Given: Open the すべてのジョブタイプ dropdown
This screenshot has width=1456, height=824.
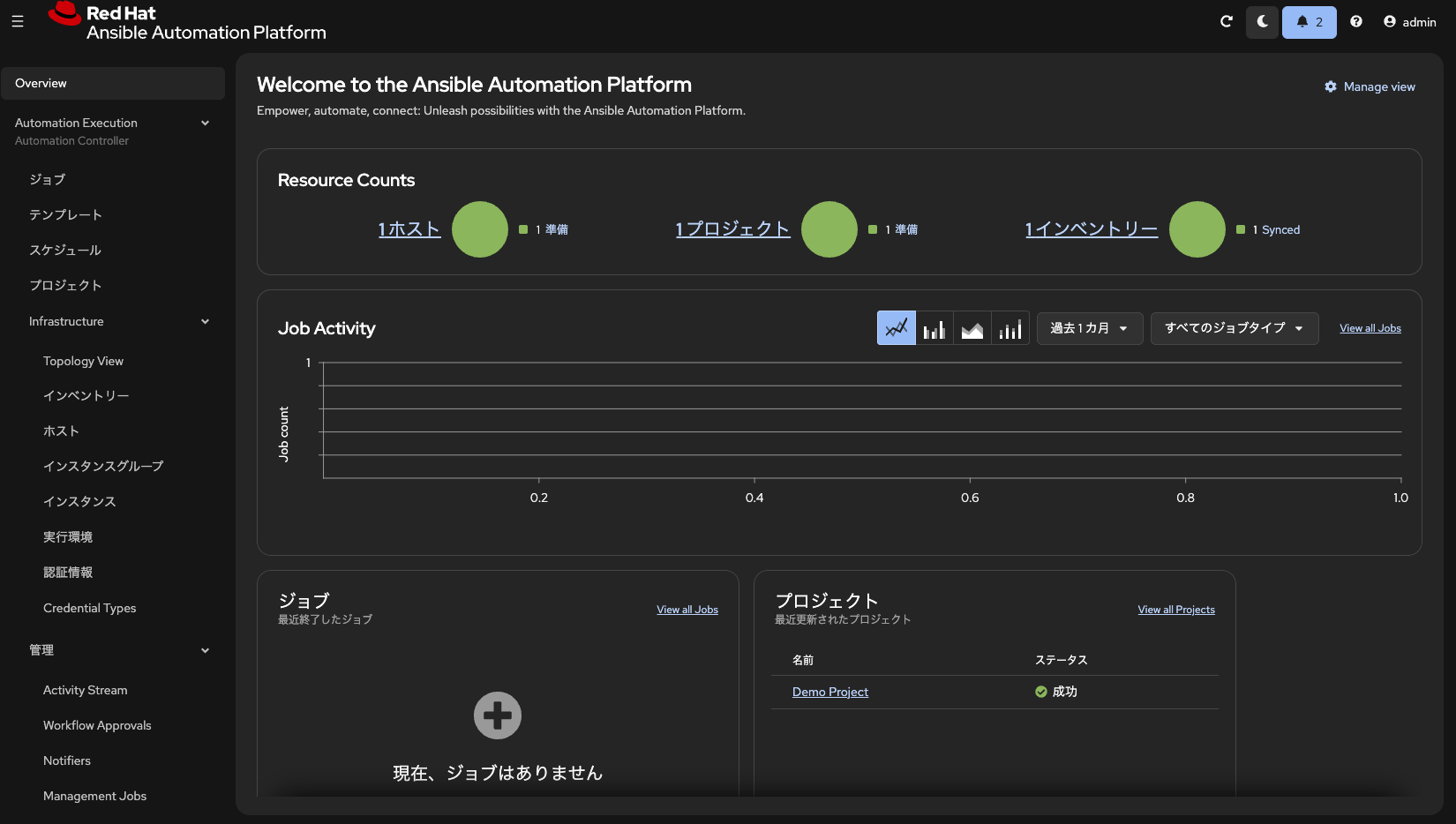Looking at the screenshot, I should coord(1235,328).
